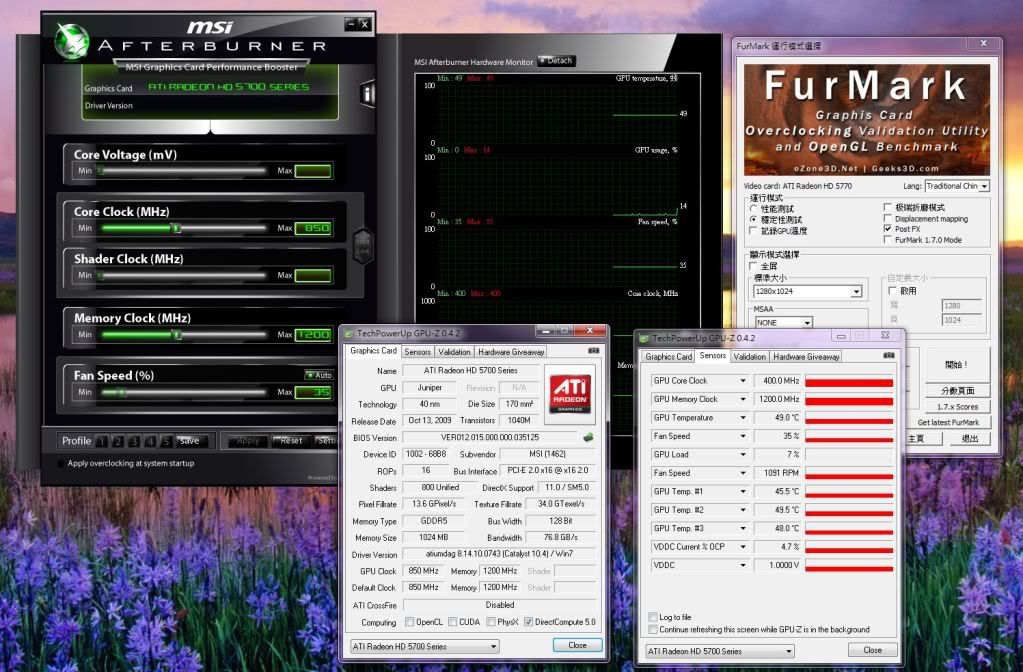Screen dimensions: 1023x672
Task: Switch to Sensors tab in Graphics Card window
Action: tap(418, 352)
